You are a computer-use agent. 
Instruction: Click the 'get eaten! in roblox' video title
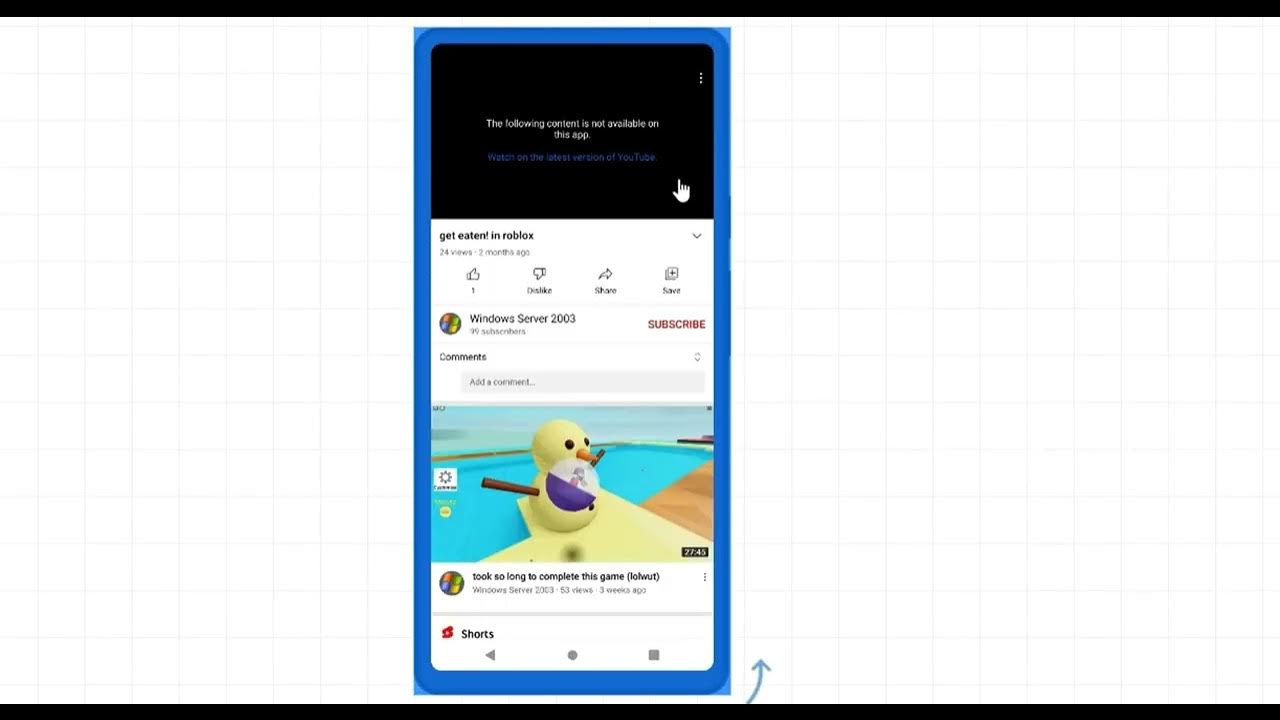(486, 236)
